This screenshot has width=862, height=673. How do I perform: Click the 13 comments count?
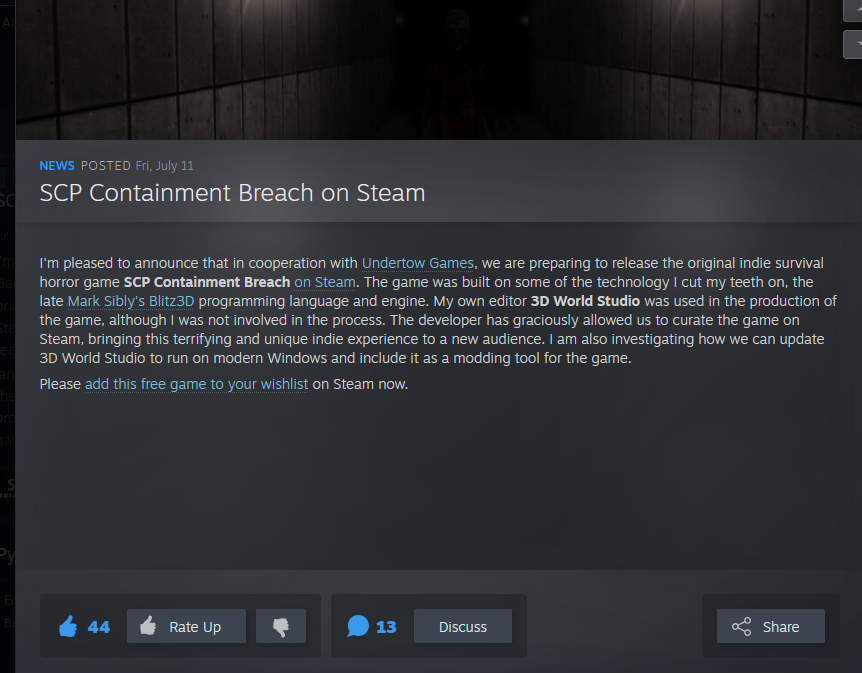click(386, 627)
